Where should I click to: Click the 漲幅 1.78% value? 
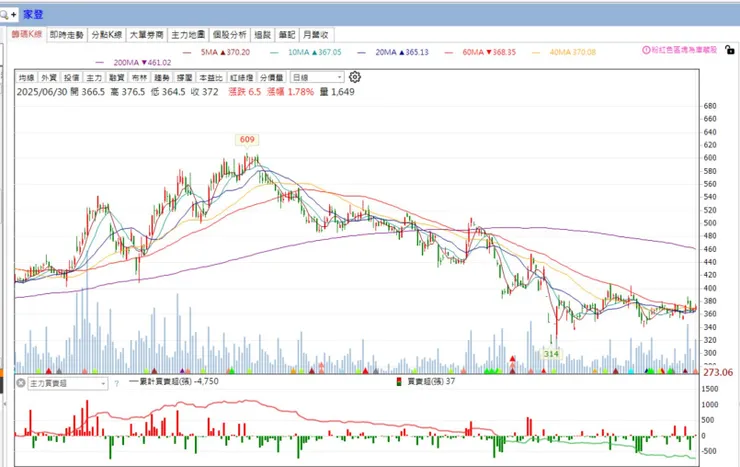click(x=290, y=92)
